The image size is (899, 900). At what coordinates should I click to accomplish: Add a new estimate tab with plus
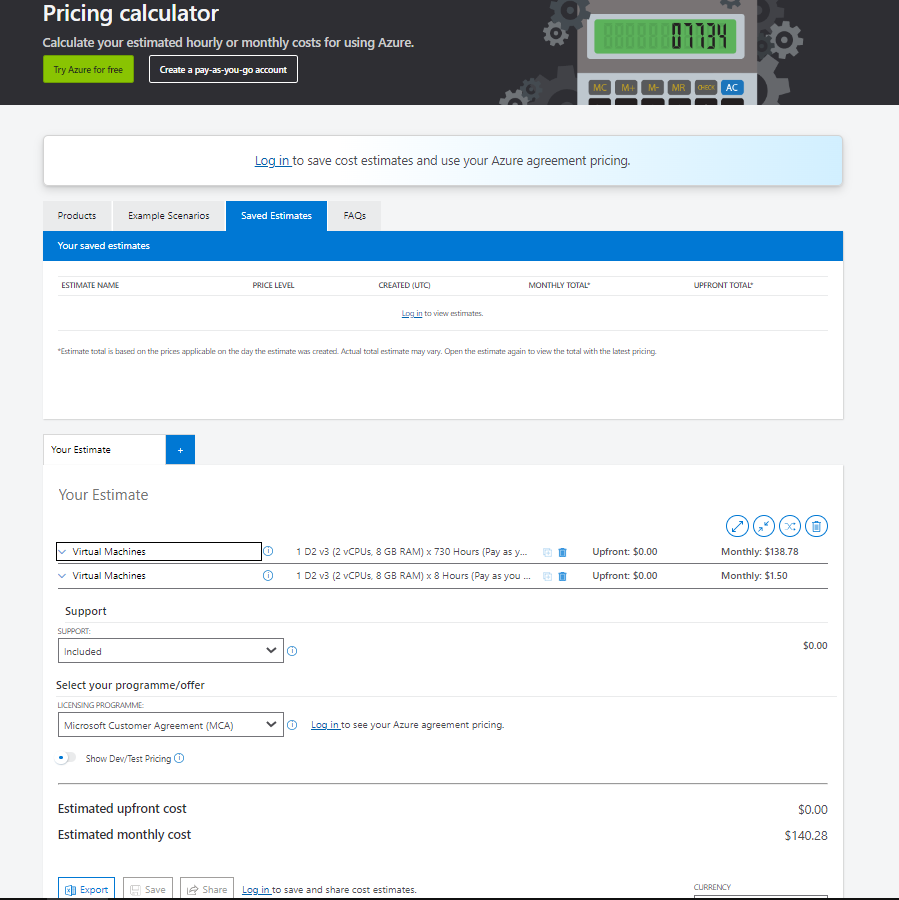point(180,450)
